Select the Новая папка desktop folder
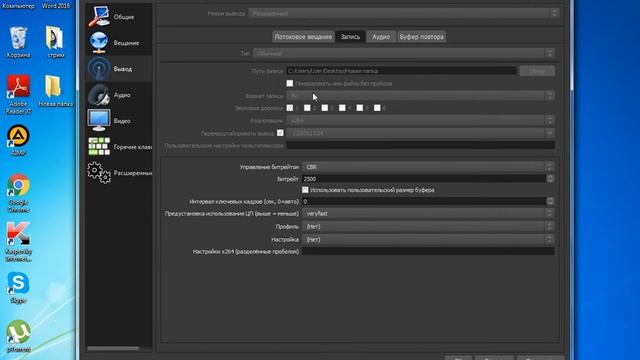This screenshot has height=360, width=640. (55, 91)
